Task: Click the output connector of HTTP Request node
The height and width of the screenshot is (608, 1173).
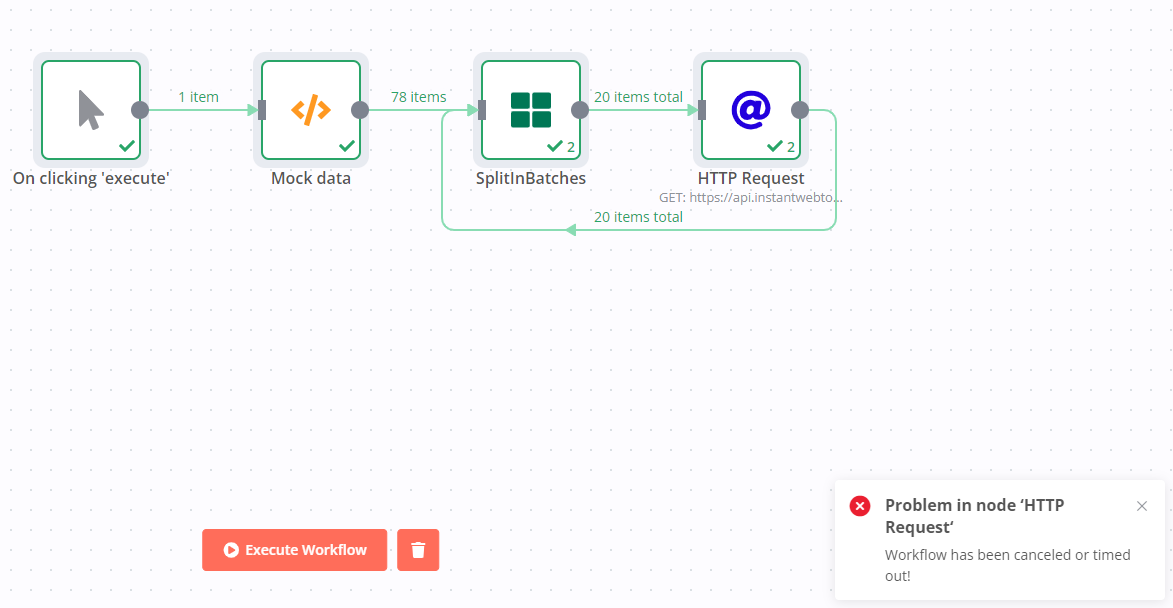Action: coord(800,110)
